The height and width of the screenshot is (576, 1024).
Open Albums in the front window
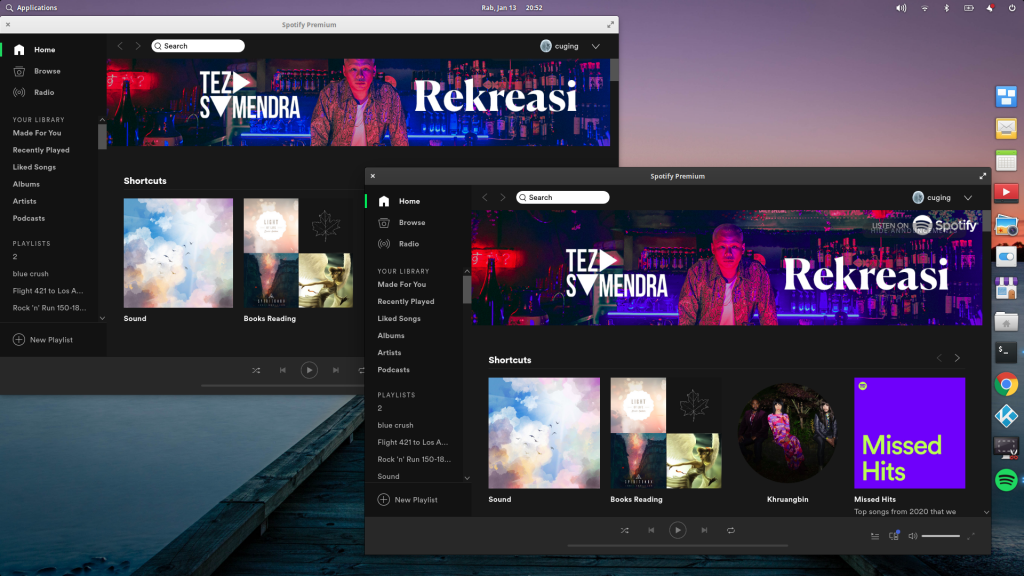coord(391,336)
